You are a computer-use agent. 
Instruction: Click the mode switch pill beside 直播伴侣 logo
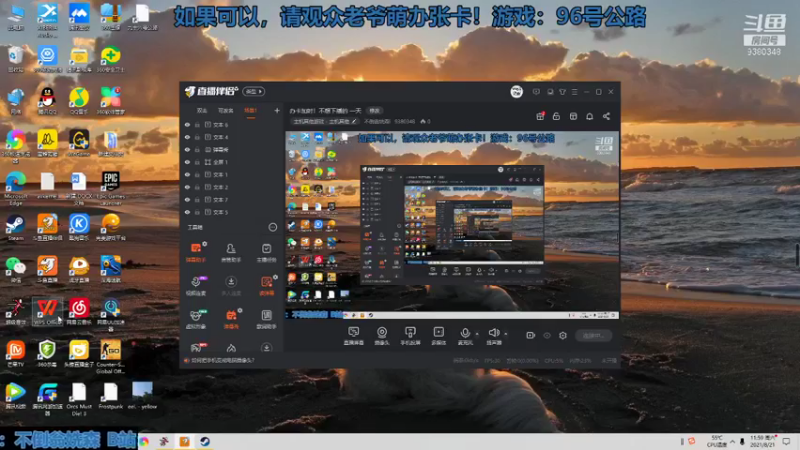(x=253, y=92)
